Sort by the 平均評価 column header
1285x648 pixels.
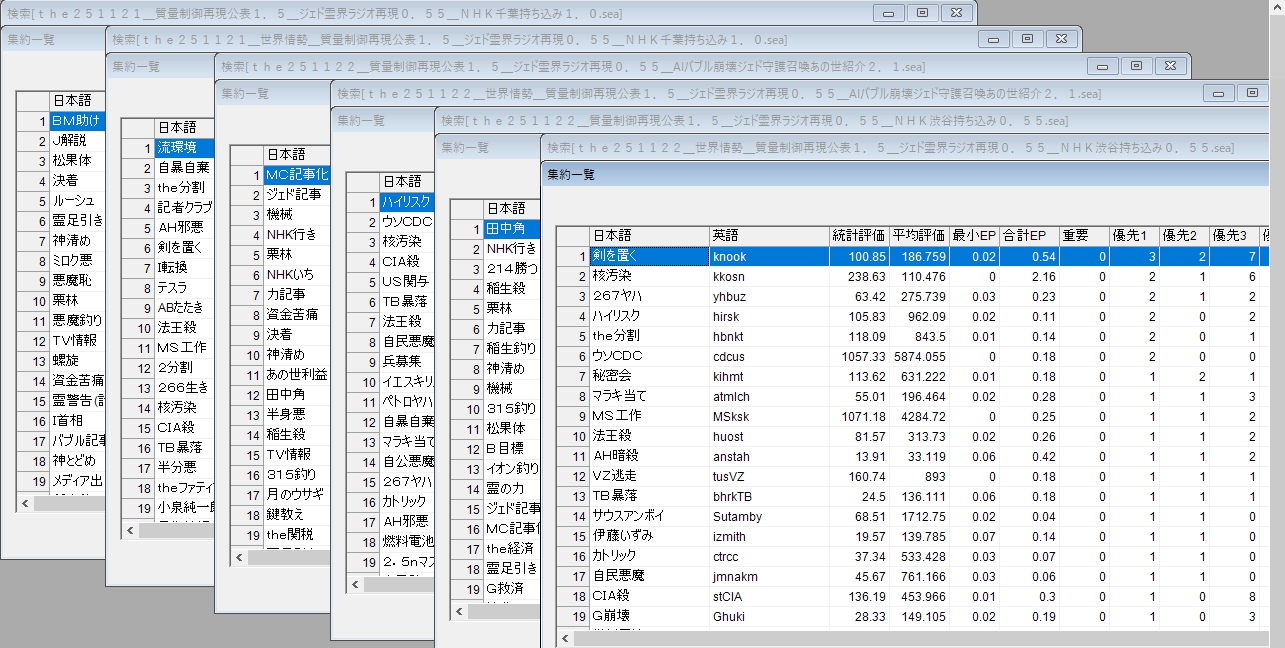(919, 236)
